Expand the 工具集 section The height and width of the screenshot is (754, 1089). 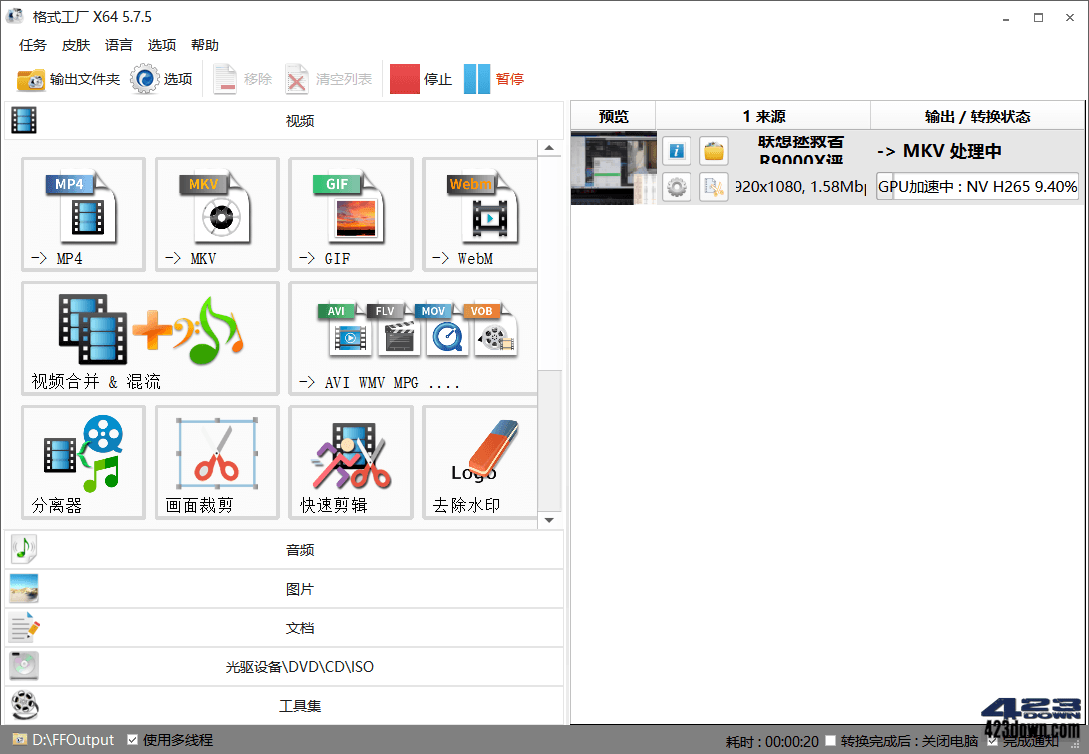pos(298,705)
